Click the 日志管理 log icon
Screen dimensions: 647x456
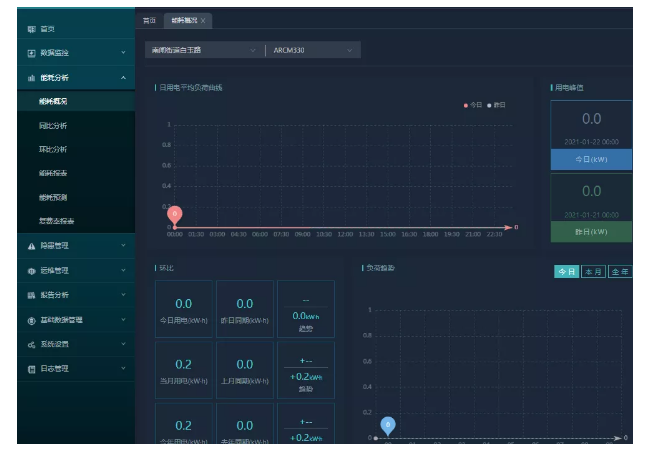(31, 369)
